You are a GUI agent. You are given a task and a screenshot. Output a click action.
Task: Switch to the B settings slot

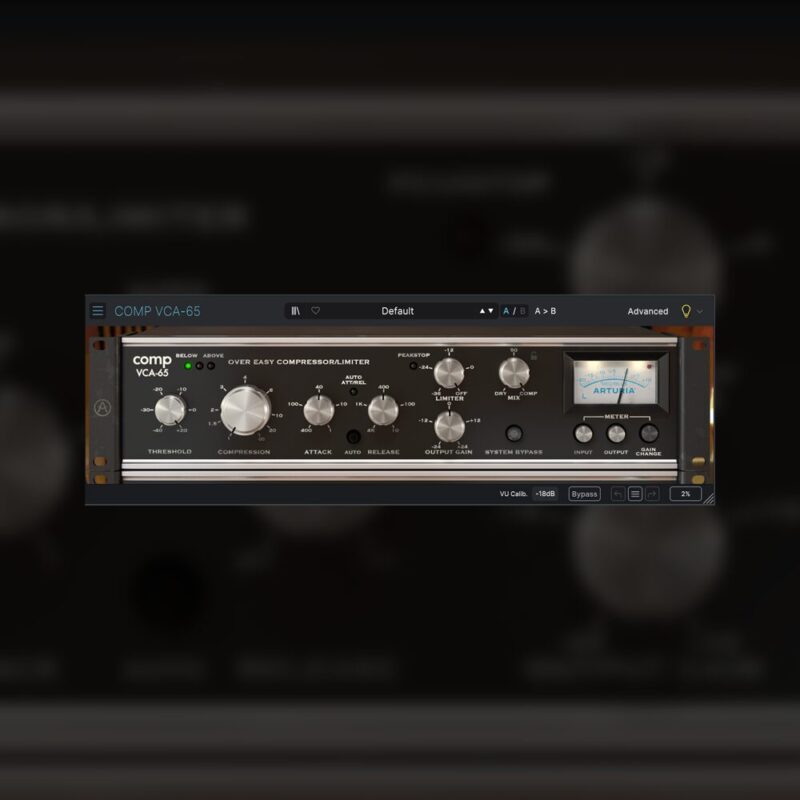point(522,311)
